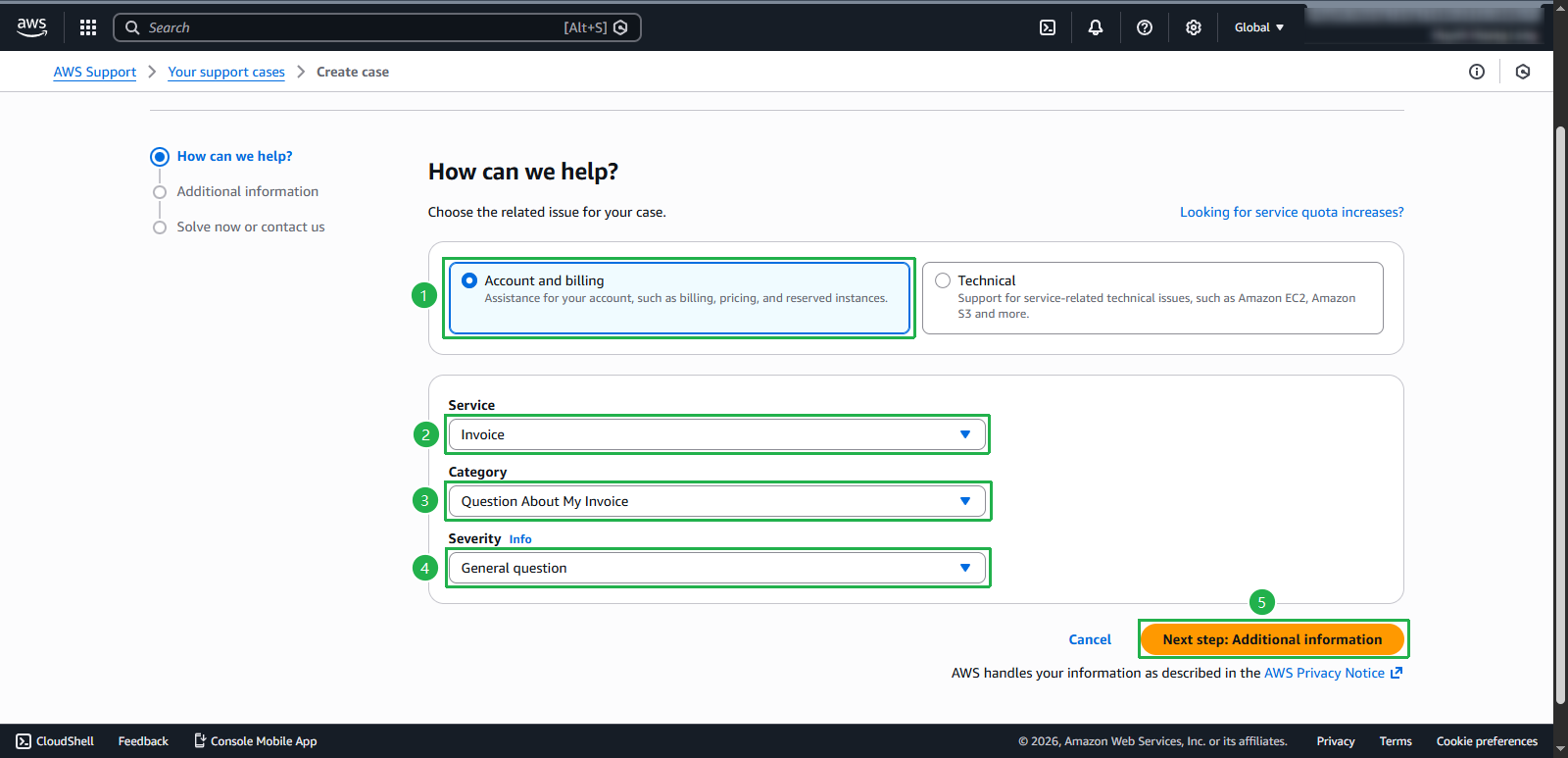Select the Technical radio option
Image resolution: width=1568 pixels, height=758 pixels.
[x=943, y=280]
